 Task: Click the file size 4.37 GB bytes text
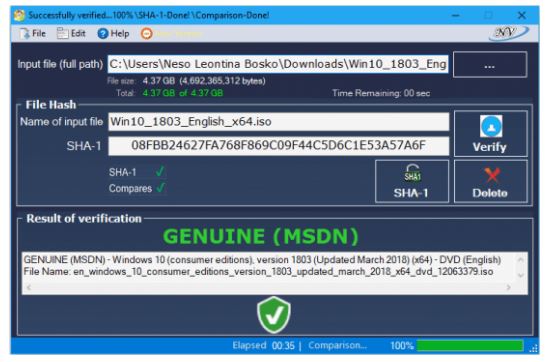tap(204, 81)
